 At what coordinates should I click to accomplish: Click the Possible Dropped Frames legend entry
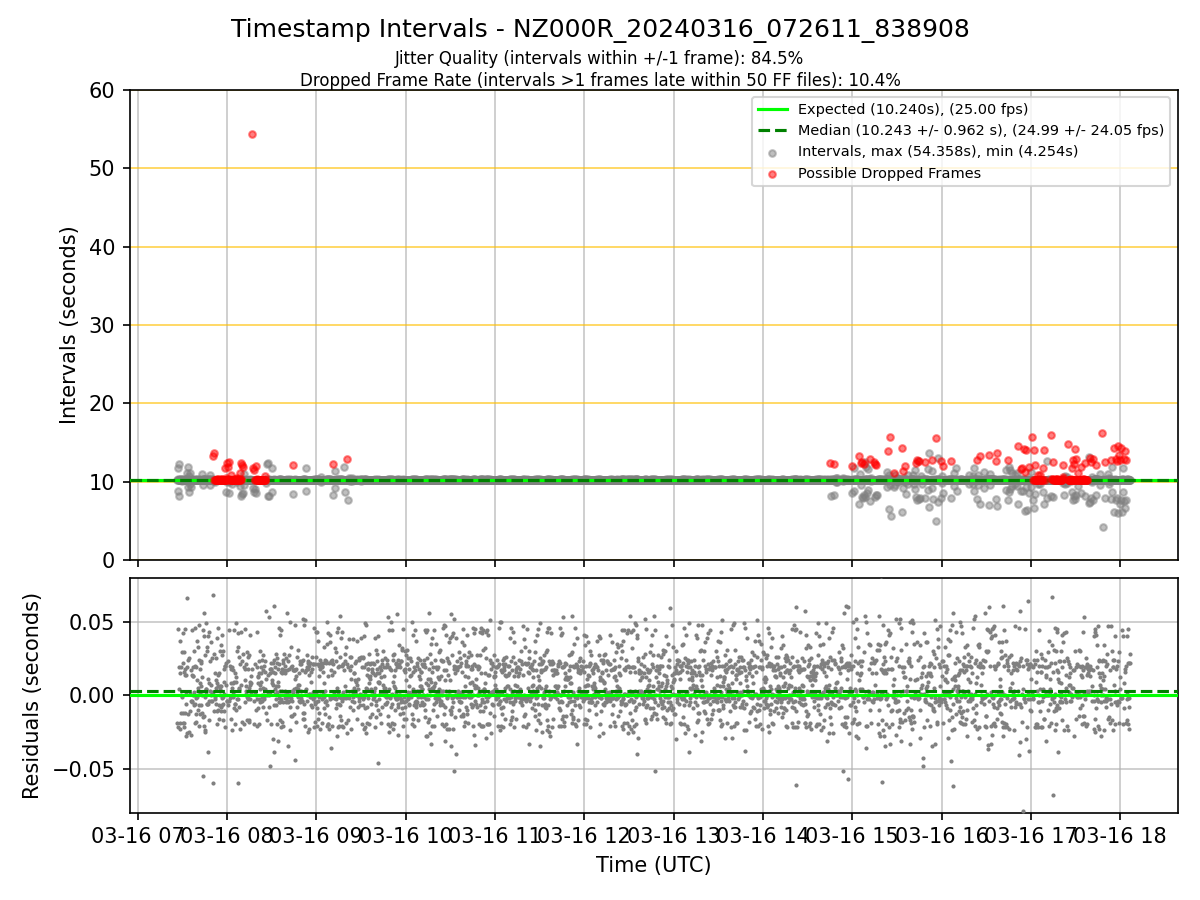[x=872, y=173]
